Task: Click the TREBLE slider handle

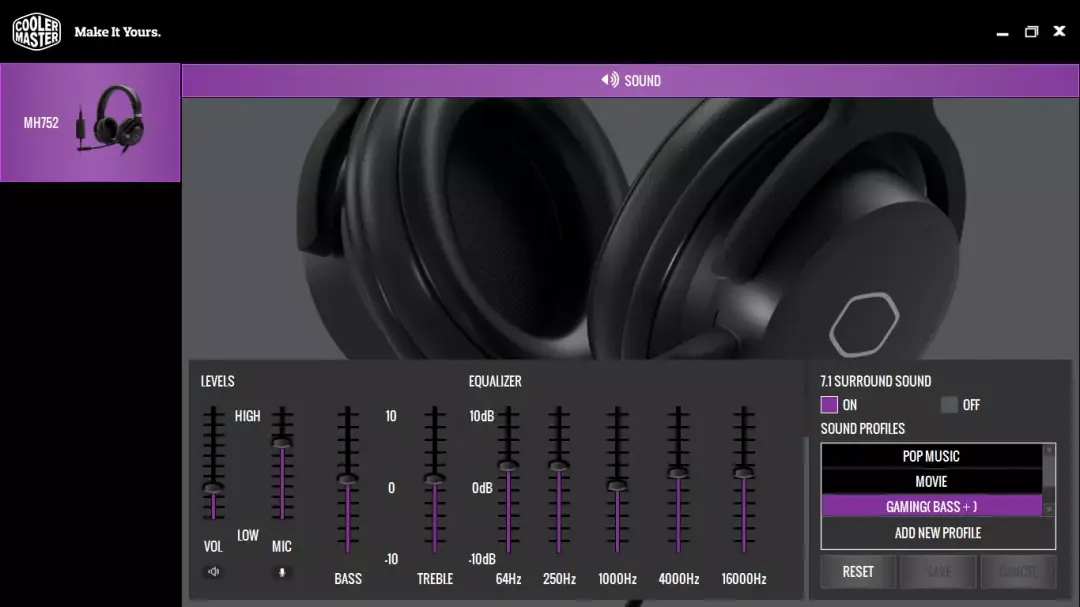Action: (x=435, y=478)
